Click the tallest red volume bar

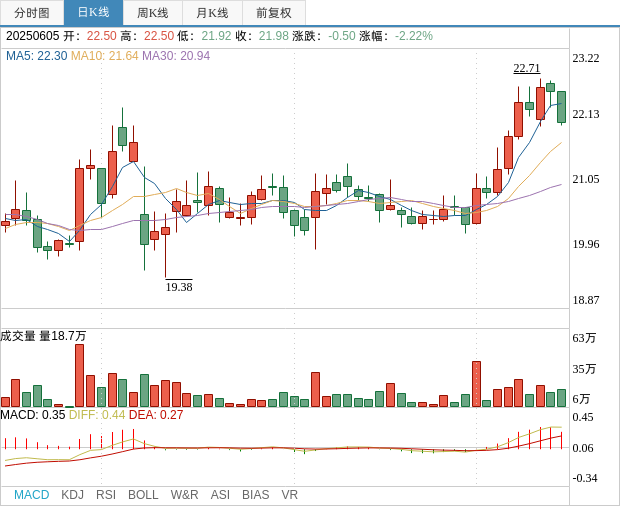(x=79, y=376)
